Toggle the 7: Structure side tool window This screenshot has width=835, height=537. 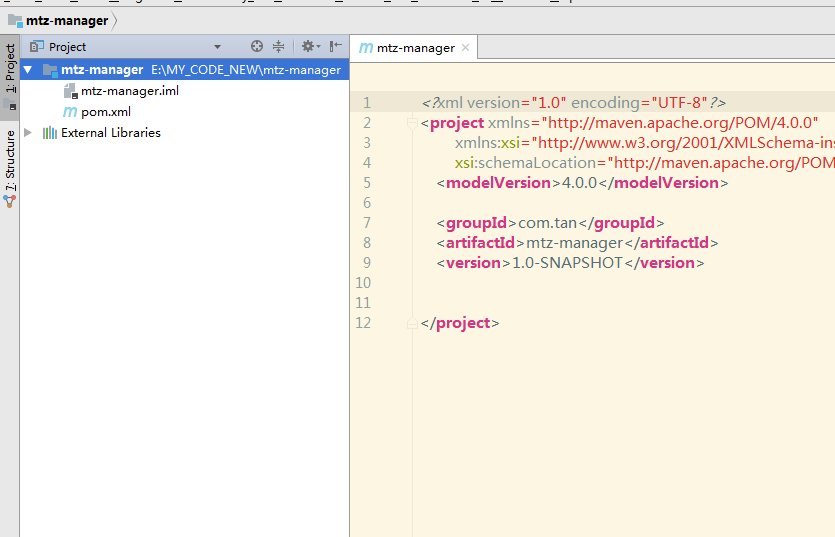10,160
